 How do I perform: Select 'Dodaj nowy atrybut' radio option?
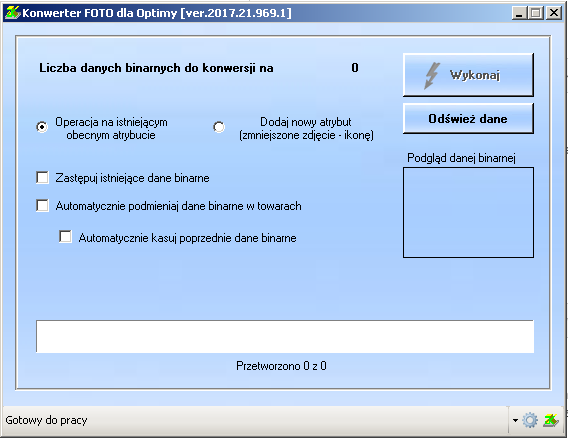pyautogui.click(x=219, y=127)
